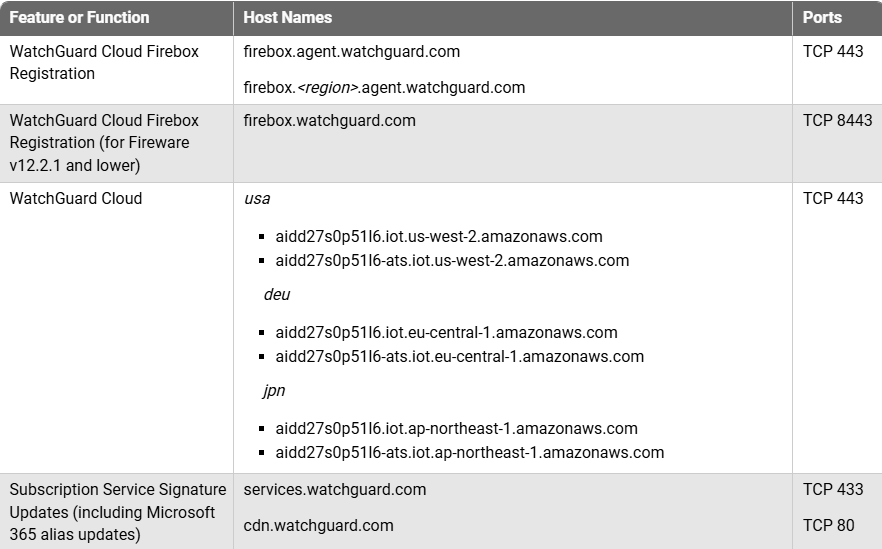
Task: Click the aidd27s0p51l6.iot.eu-central-1.amazonaws.com entry
Action: coord(446,333)
